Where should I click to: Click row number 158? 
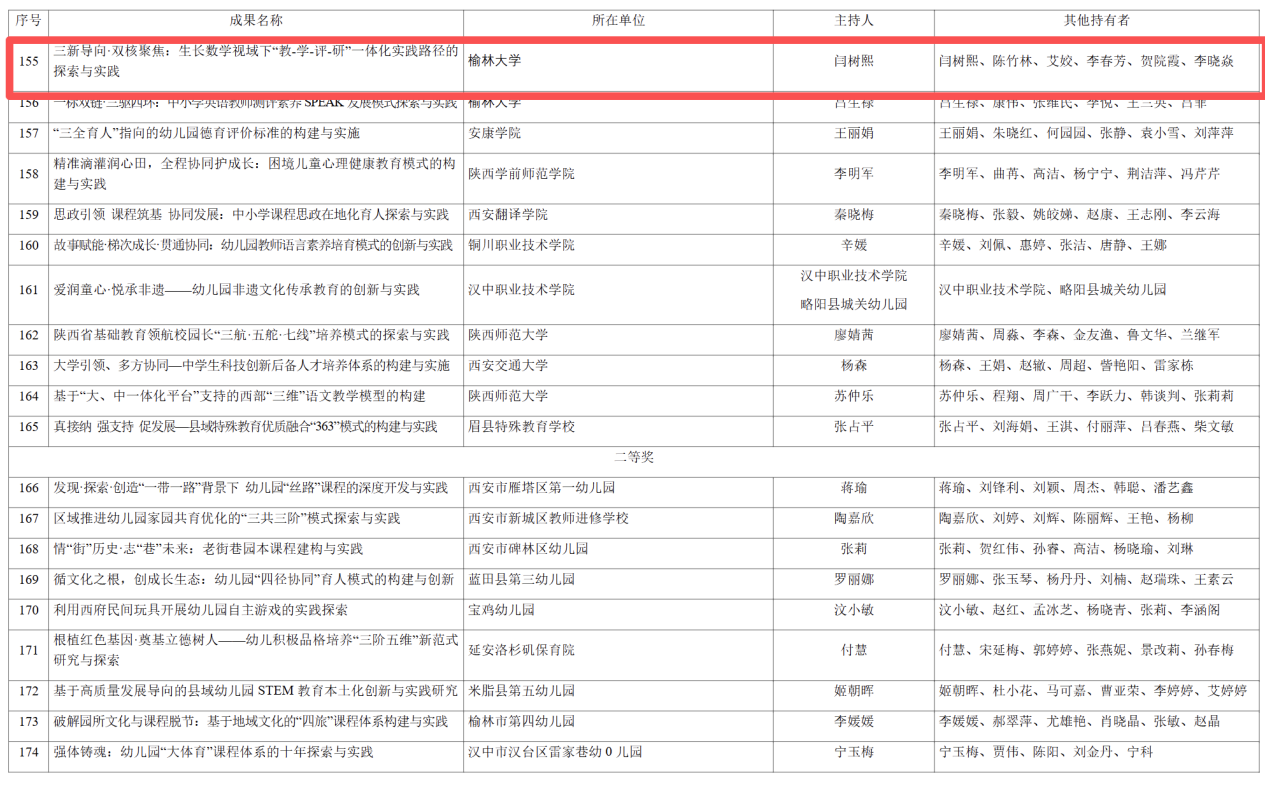click(x=29, y=174)
